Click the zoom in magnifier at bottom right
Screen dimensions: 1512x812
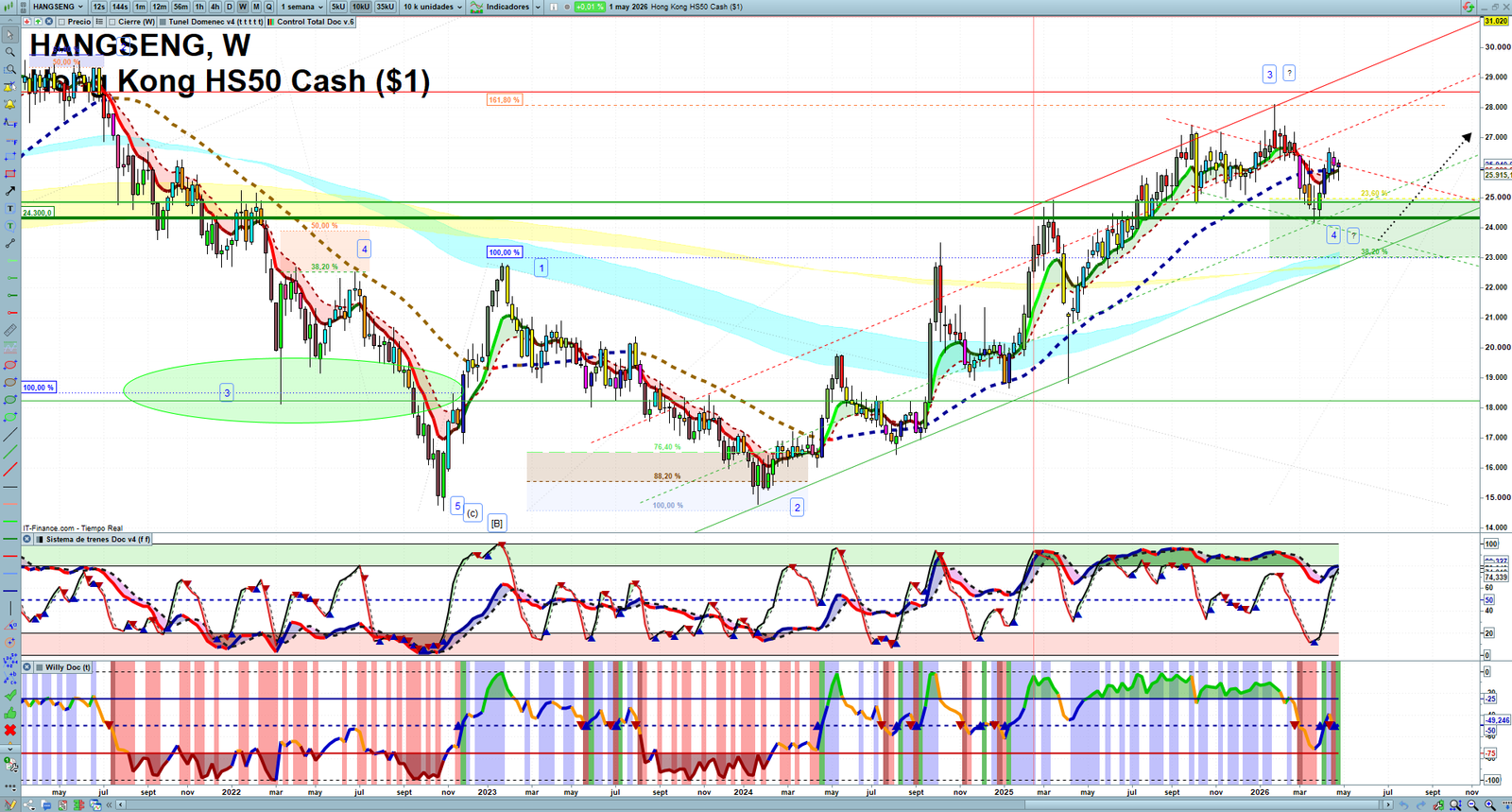[x=1490, y=805]
